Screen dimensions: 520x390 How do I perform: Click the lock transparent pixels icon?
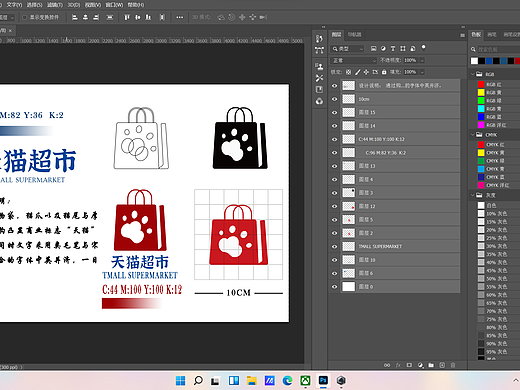(348, 72)
